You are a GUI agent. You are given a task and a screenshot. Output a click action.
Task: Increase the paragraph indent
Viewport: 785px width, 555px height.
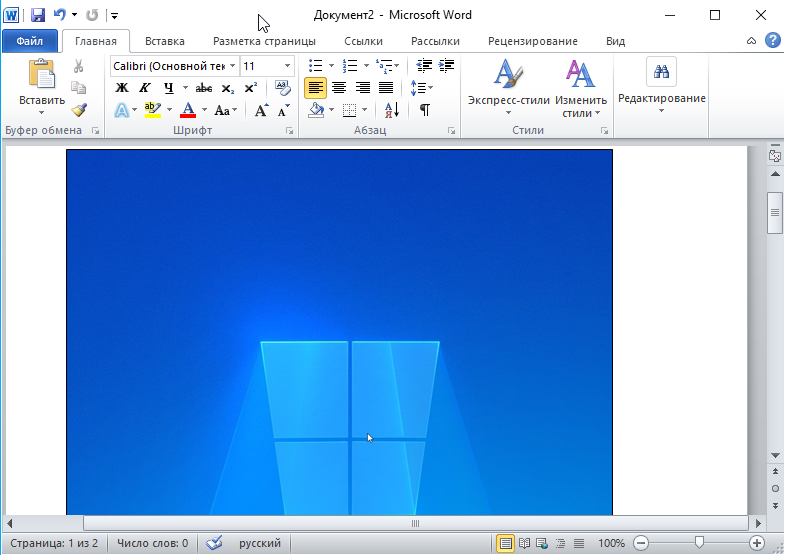coord(446,66)
